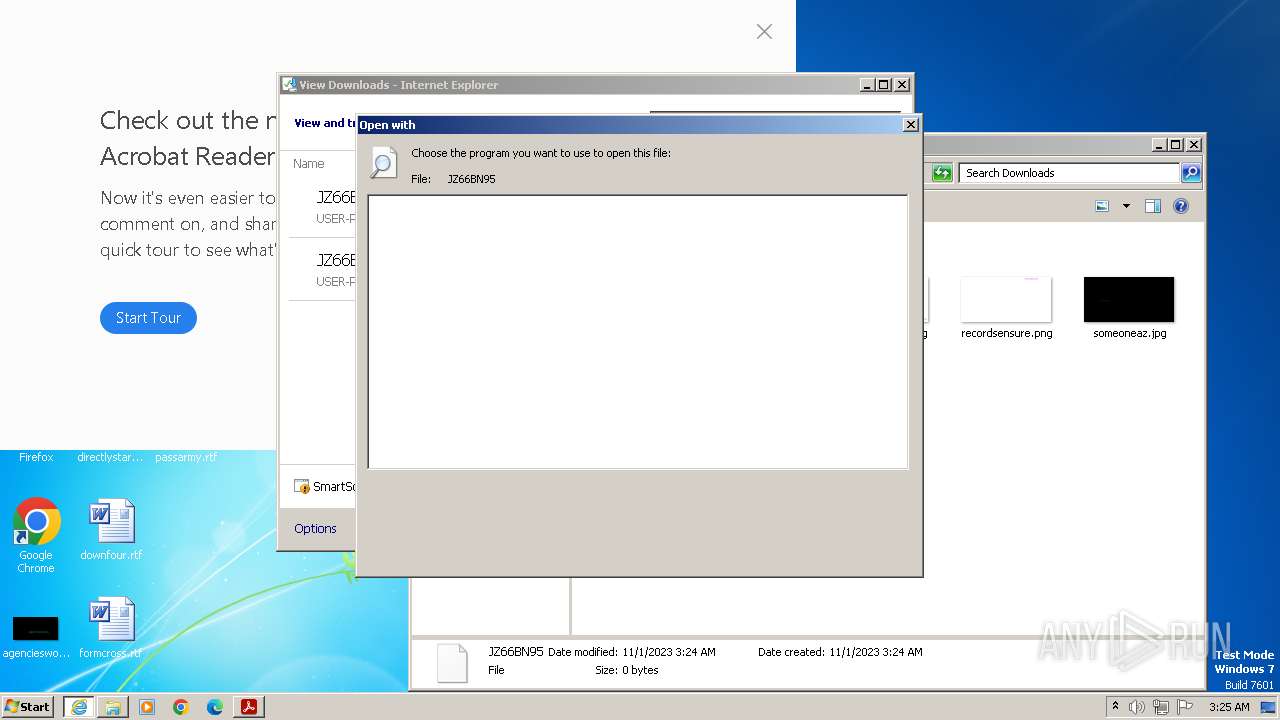The image size is (1280, 720).
Task: Click the JZ66BN95 file icon in details pane
Action: tap(452, 662)
